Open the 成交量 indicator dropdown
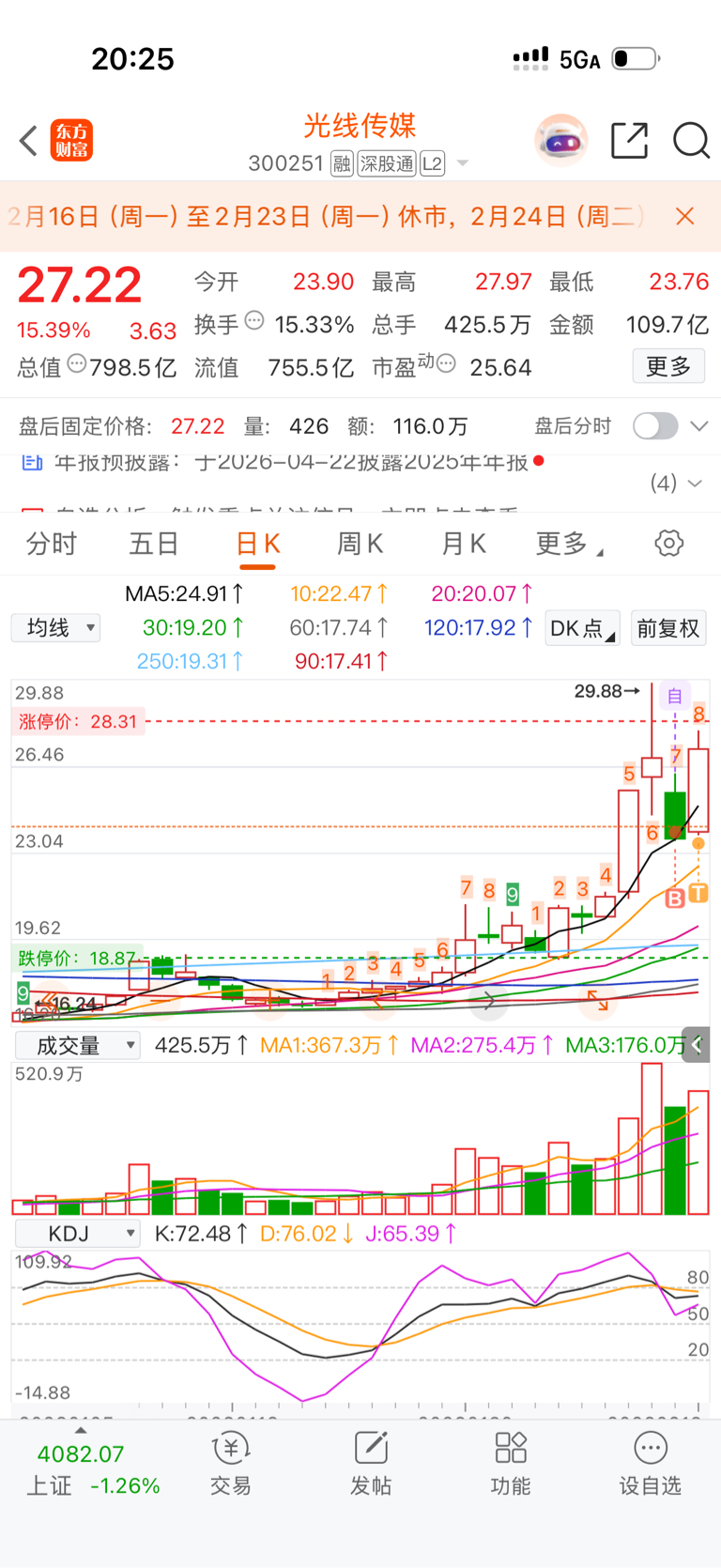 click(x=77, y=1046)
